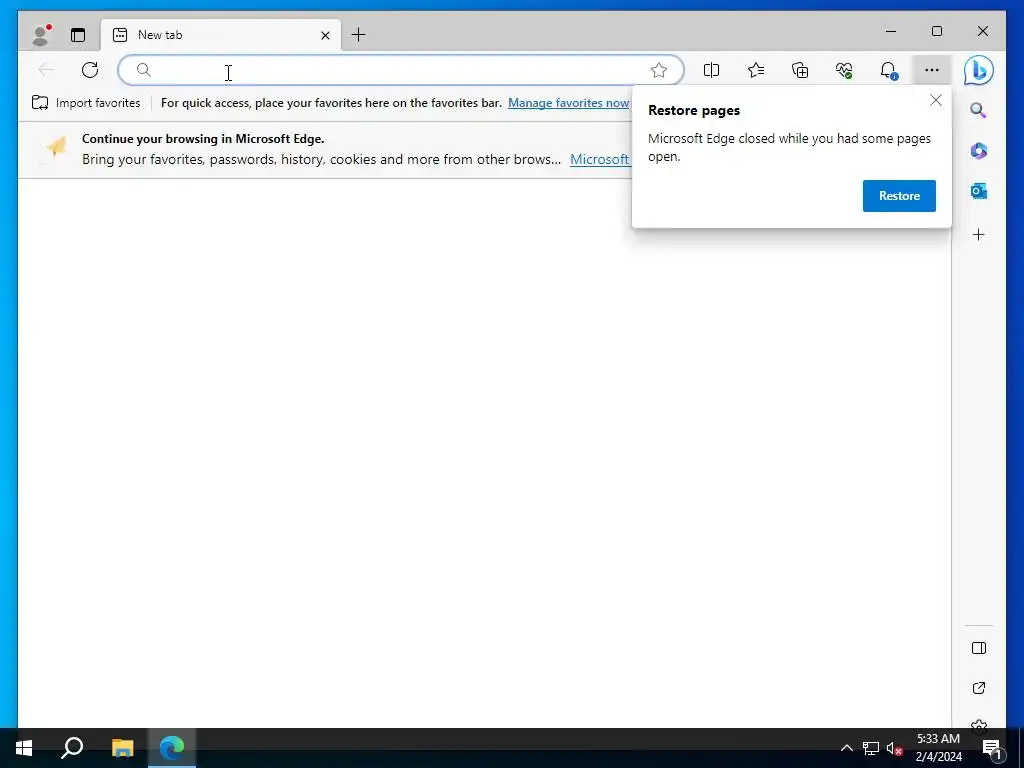Open a new tab with plus button
1024x768 pixels.
pos(359,35)
